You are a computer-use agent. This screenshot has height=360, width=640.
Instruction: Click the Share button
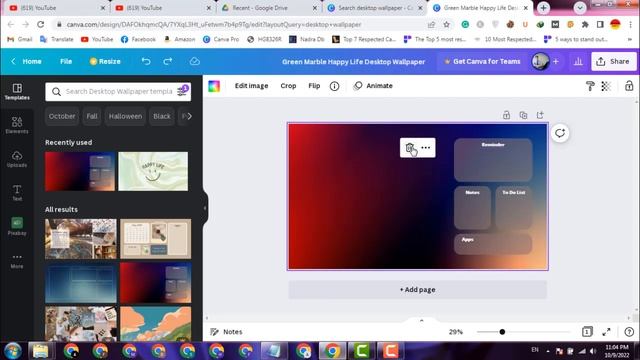point(614,62)
